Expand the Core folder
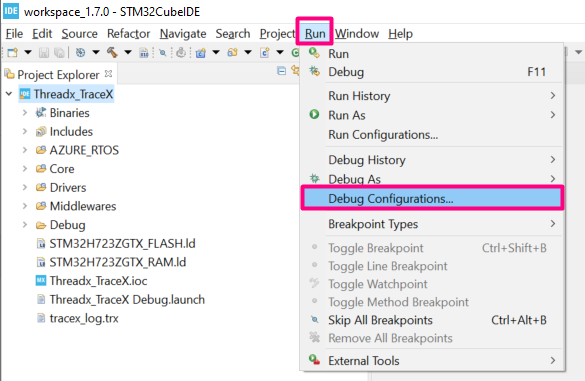585x381 pixels. (25, 169)
